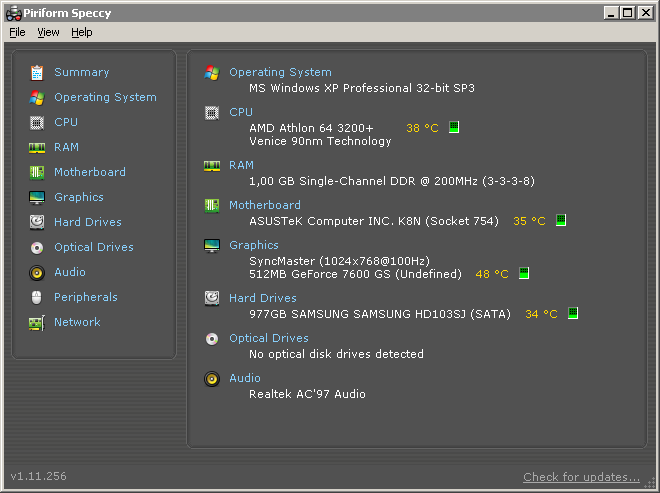Open the Help menu
Image resolution: width=660 pixels, height=493 pixels.
pos(82,32)
